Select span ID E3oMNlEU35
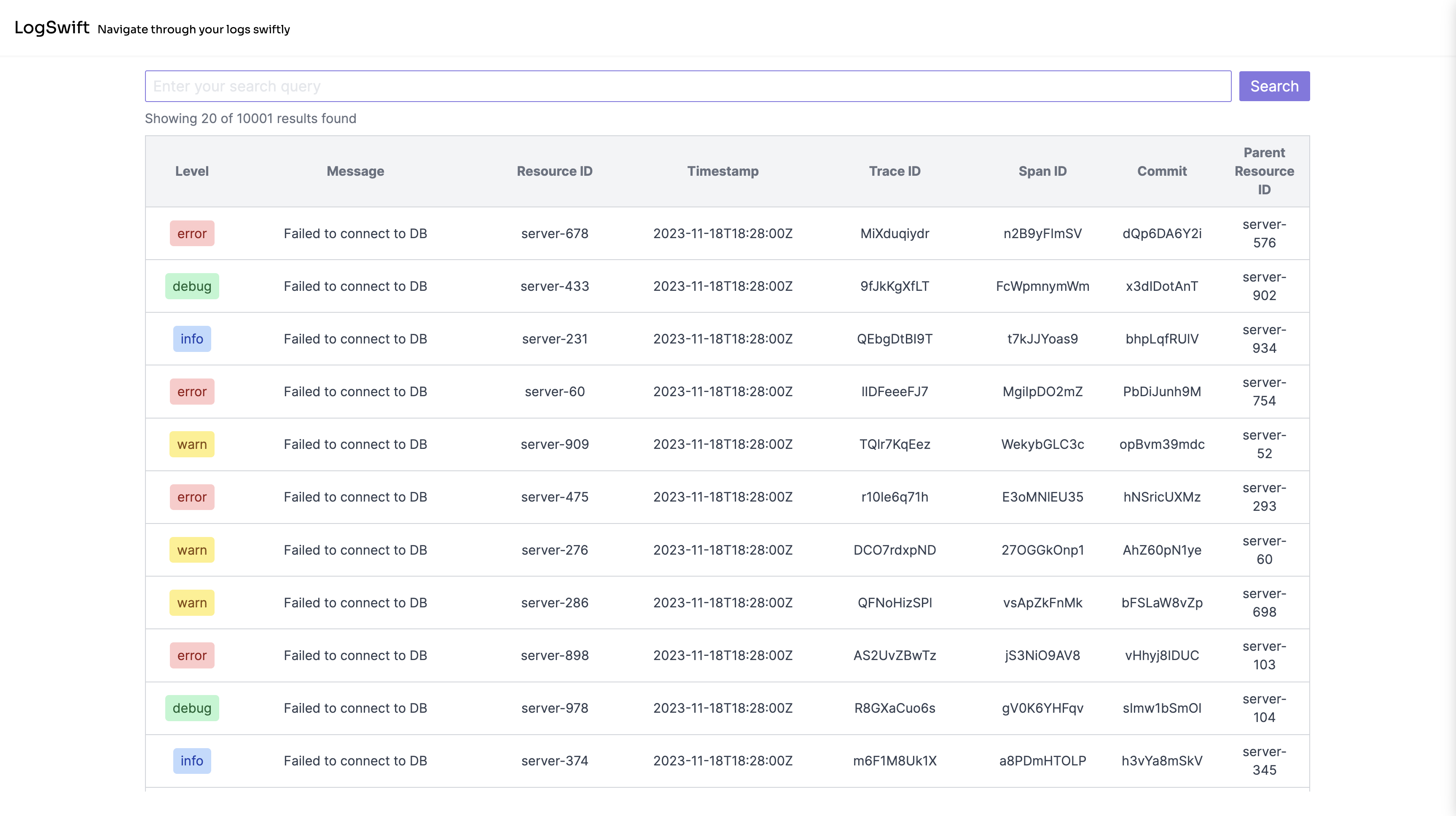 [1042, 497]
